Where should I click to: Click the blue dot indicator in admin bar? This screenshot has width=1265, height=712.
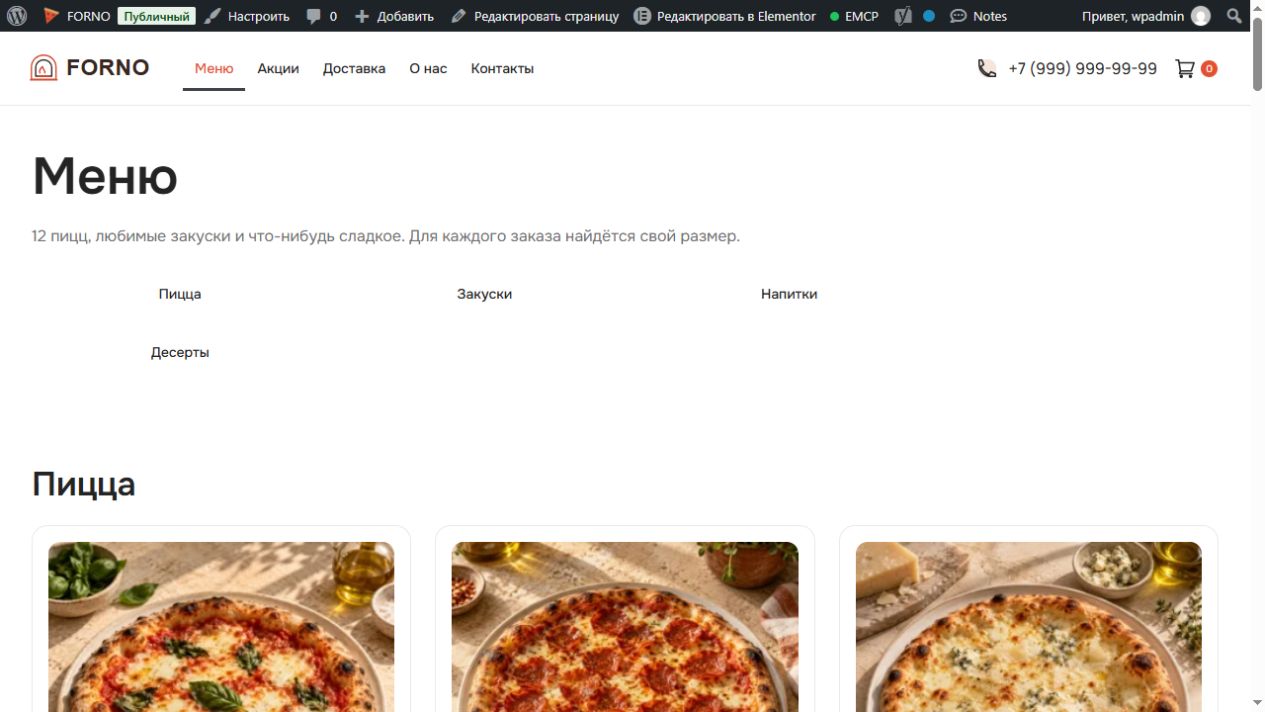tap(929, 16)
